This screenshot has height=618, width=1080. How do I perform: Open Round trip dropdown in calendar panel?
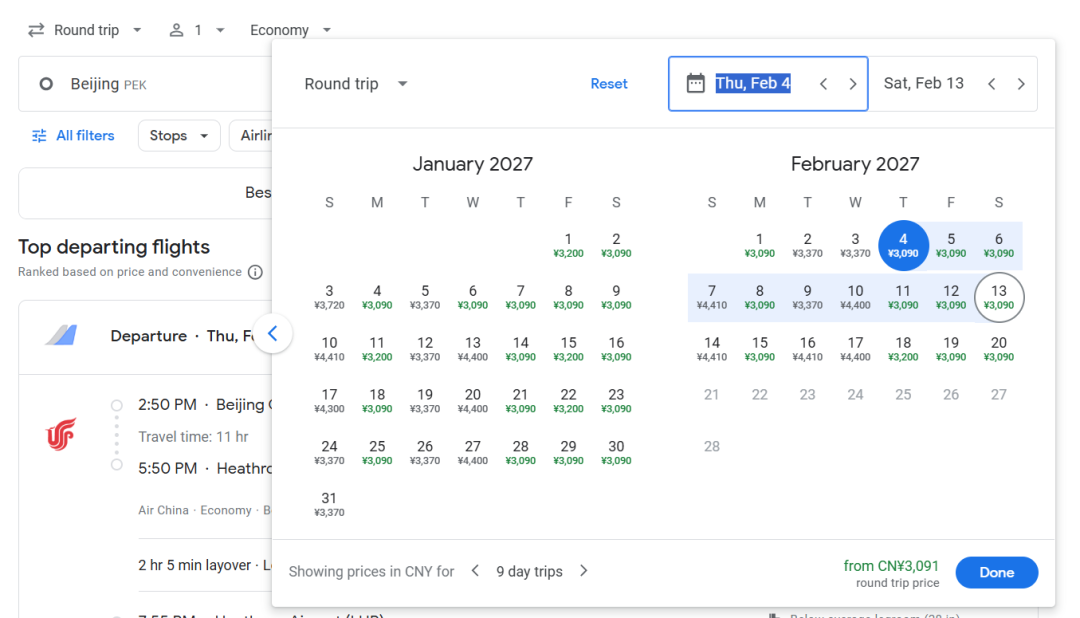pyautogui.click(x=356, y=84)
